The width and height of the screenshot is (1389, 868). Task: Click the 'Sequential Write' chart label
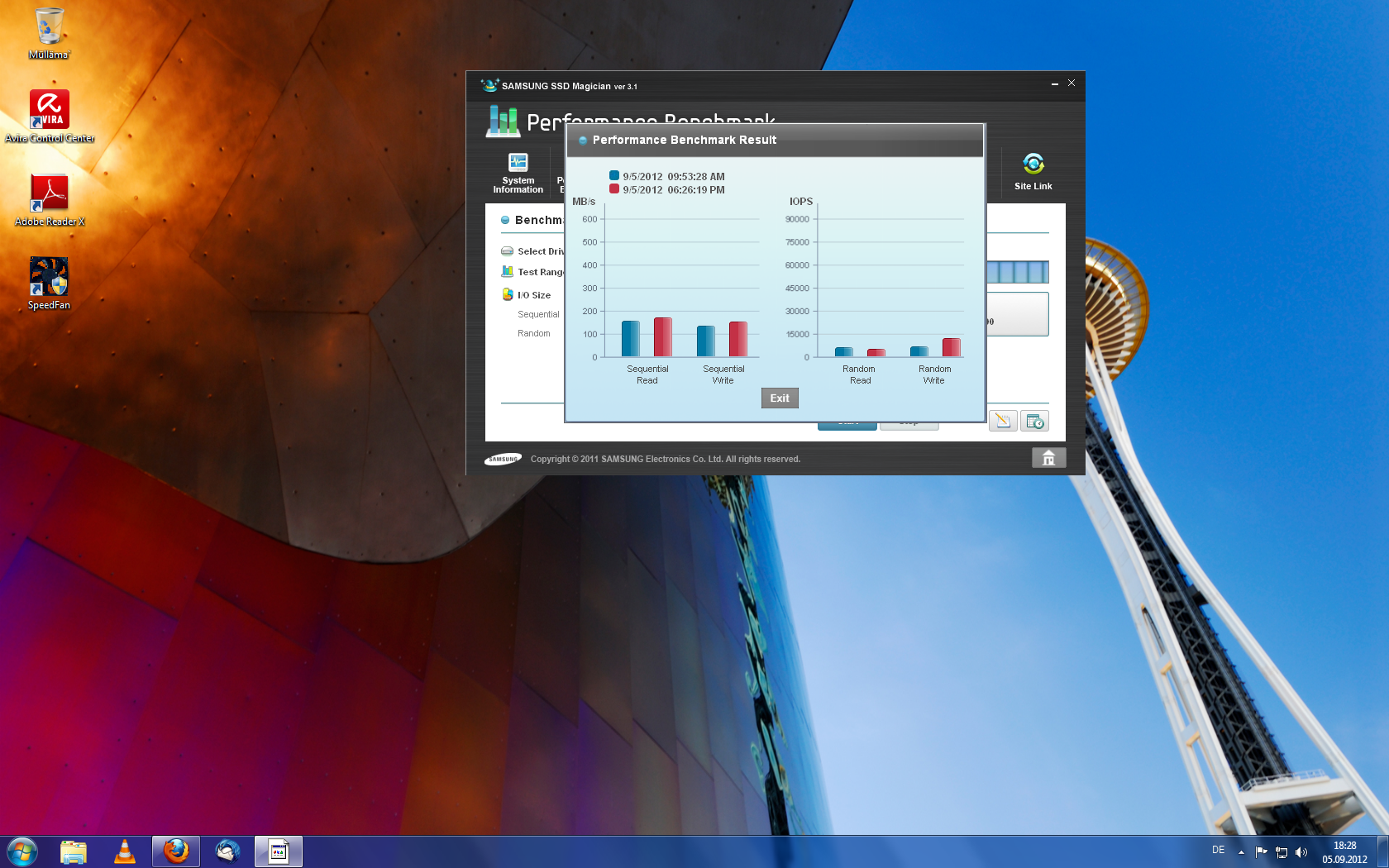click(x=723, y=374)
